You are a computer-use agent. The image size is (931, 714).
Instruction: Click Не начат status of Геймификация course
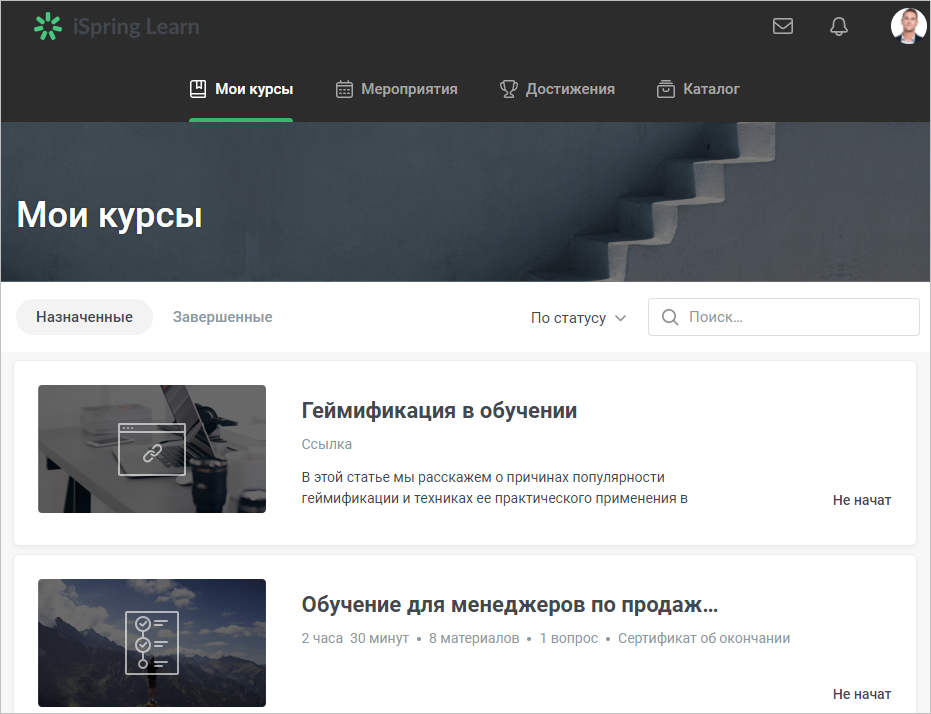[x=862, y=500]
